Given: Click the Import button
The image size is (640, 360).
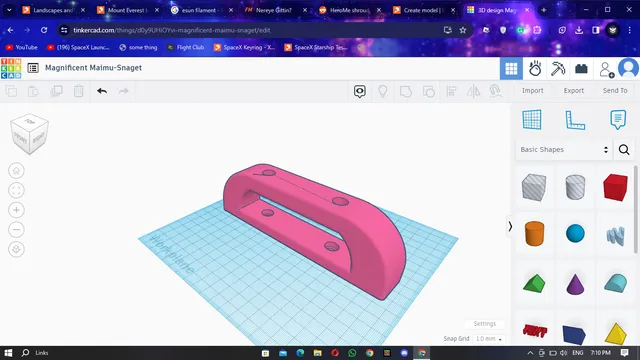Looking at the screenshot, I should point(532,91).
